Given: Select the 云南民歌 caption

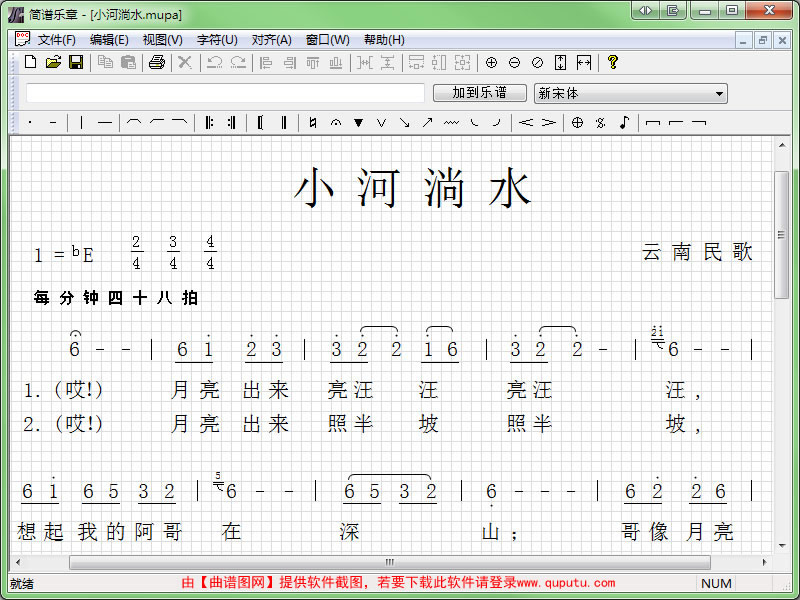Looking at the screenshot, I should [697, 252].
